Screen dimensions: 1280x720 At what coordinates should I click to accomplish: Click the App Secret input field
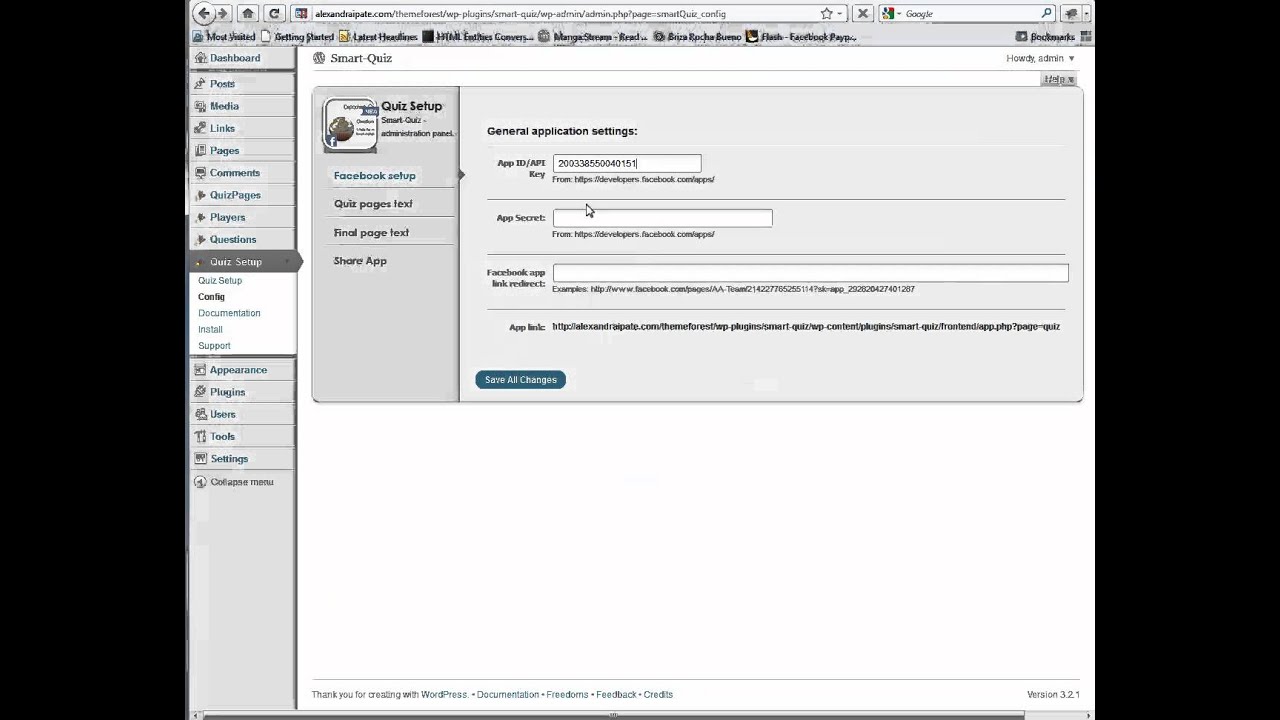click(662, 218)
